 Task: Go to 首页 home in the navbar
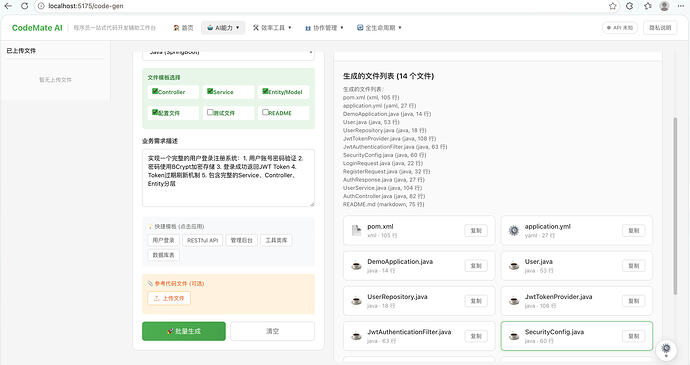tap(183, 28)
